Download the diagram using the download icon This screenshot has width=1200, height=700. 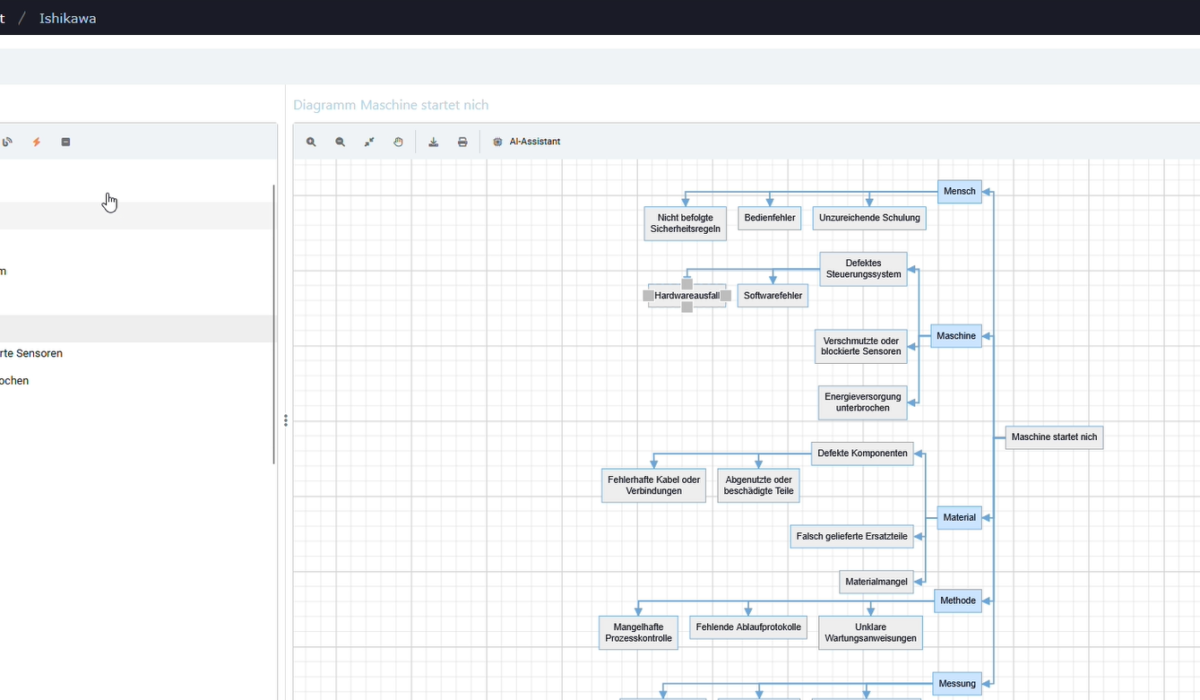click(433, 142)
